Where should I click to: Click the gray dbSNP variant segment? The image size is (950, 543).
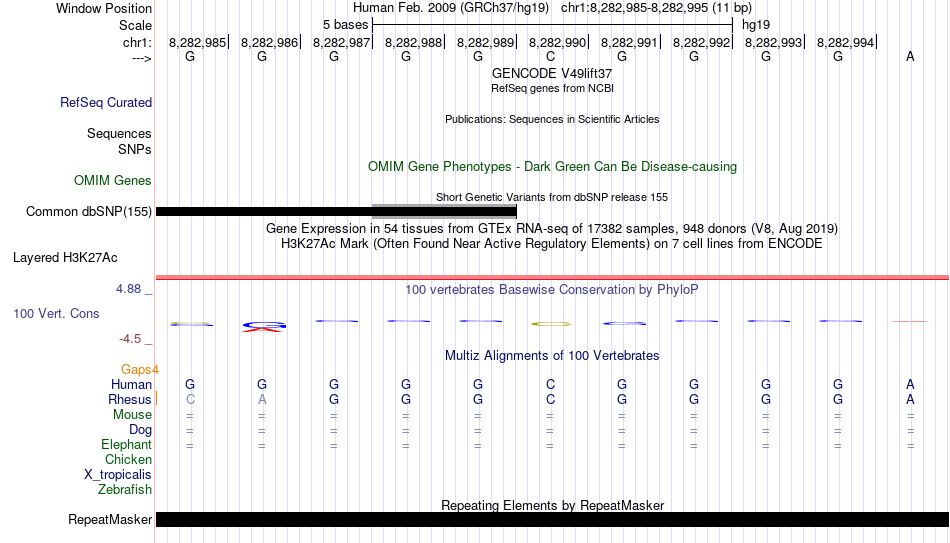[444, 212]
